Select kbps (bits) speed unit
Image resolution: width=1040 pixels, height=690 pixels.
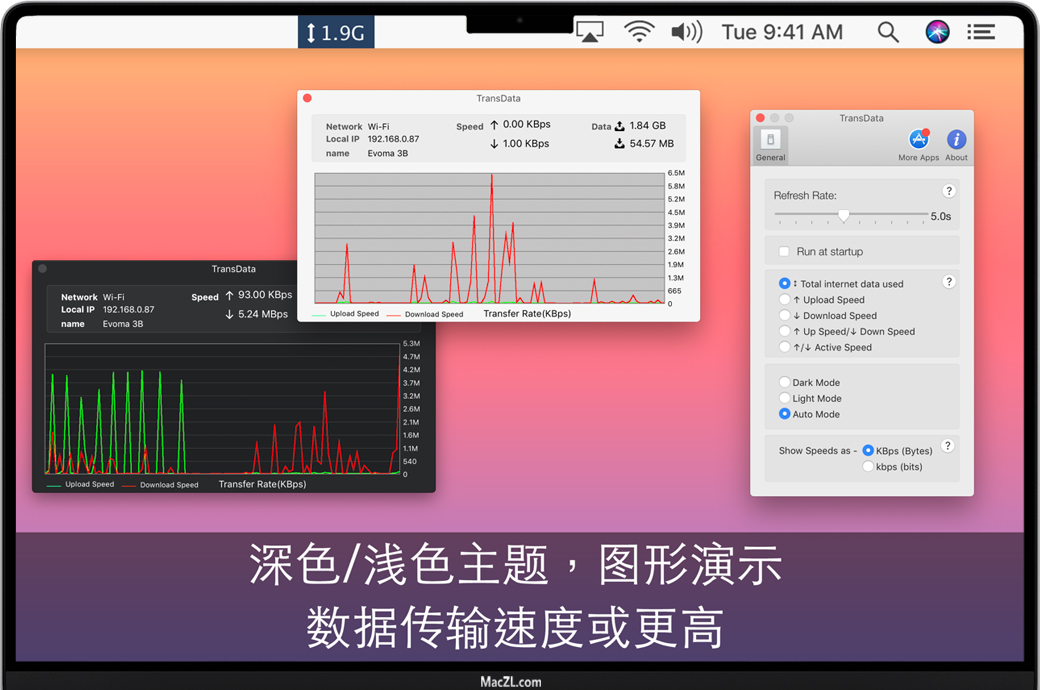pyautogui.click(x=868, y=466)
